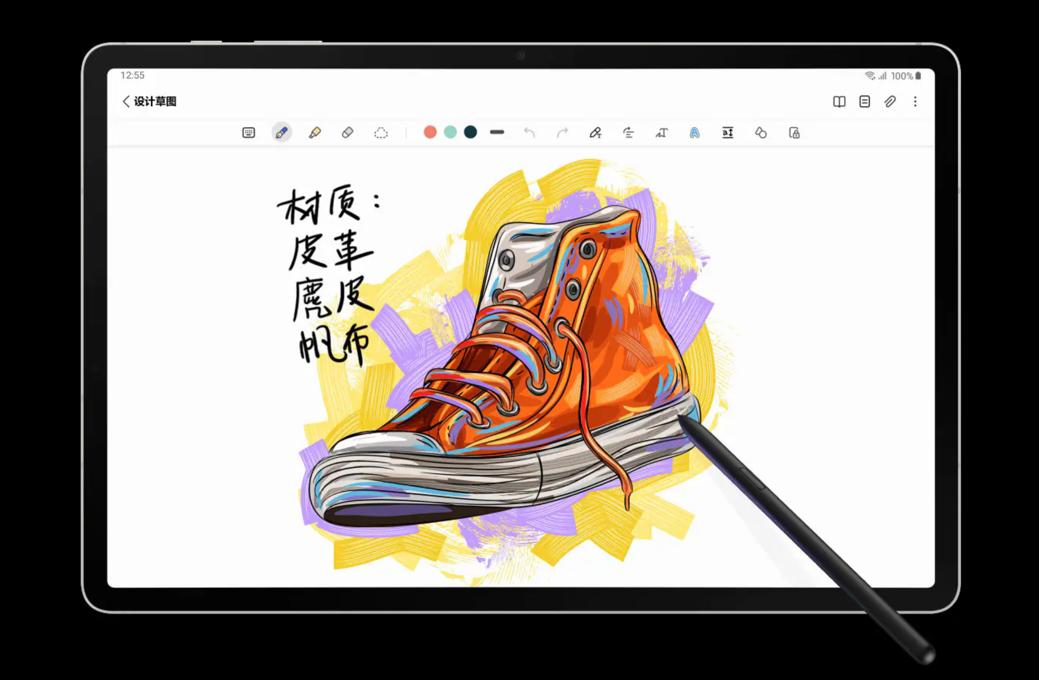Redo the last undone stroke

click(562, 133)
